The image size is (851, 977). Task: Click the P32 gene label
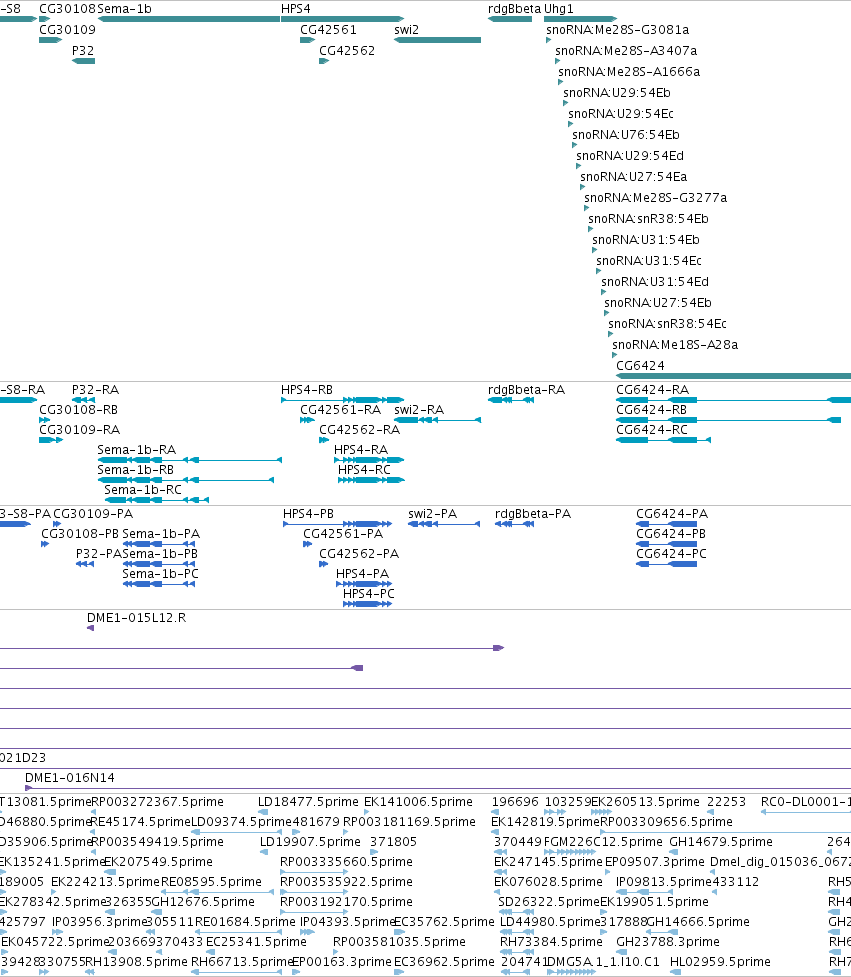[83, 50]
